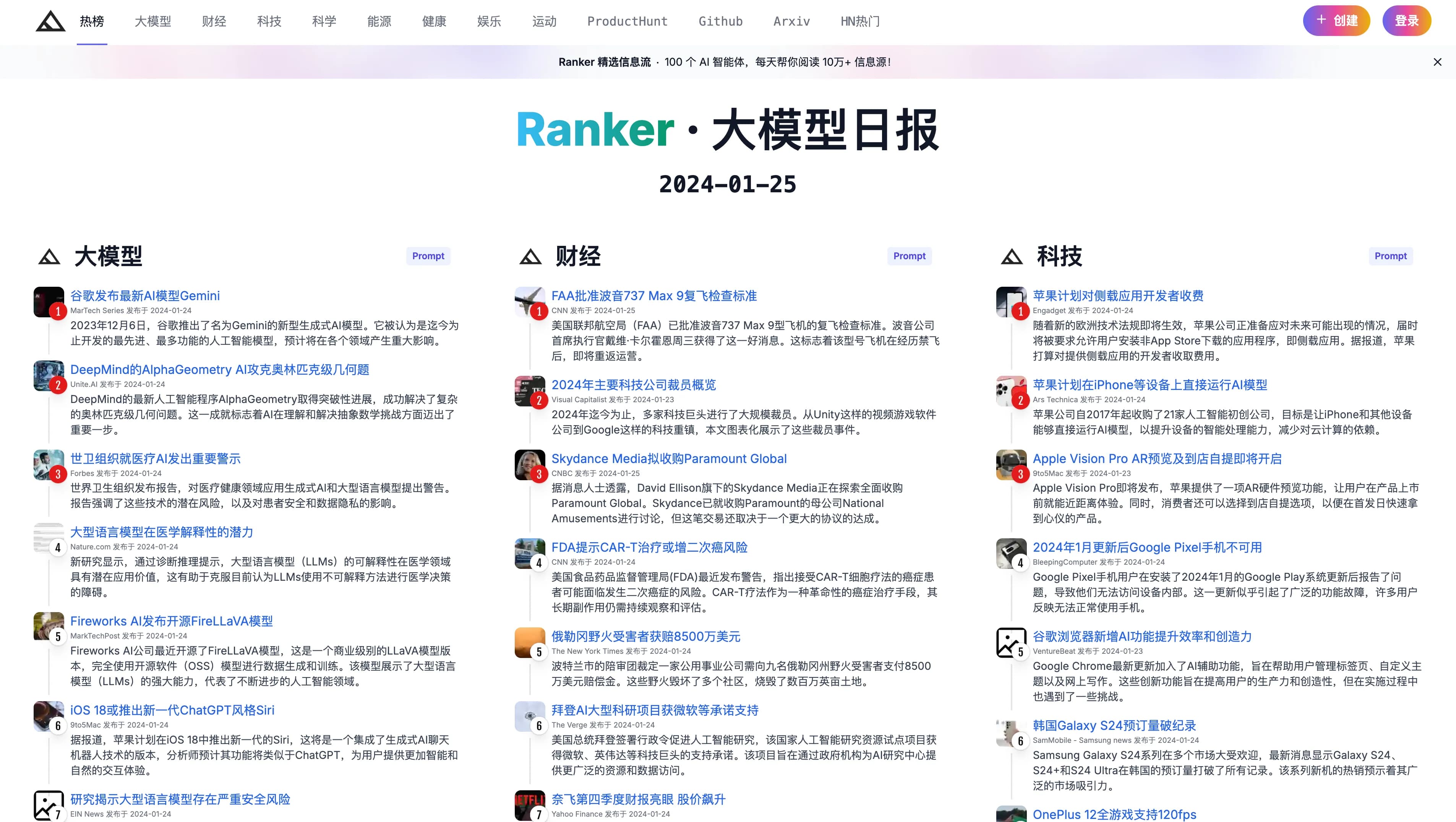The height and width of the screenshot is (822, 1456).
Task: Open link 苹果计划对侧载应用开发者收费
Action: 1119,296
